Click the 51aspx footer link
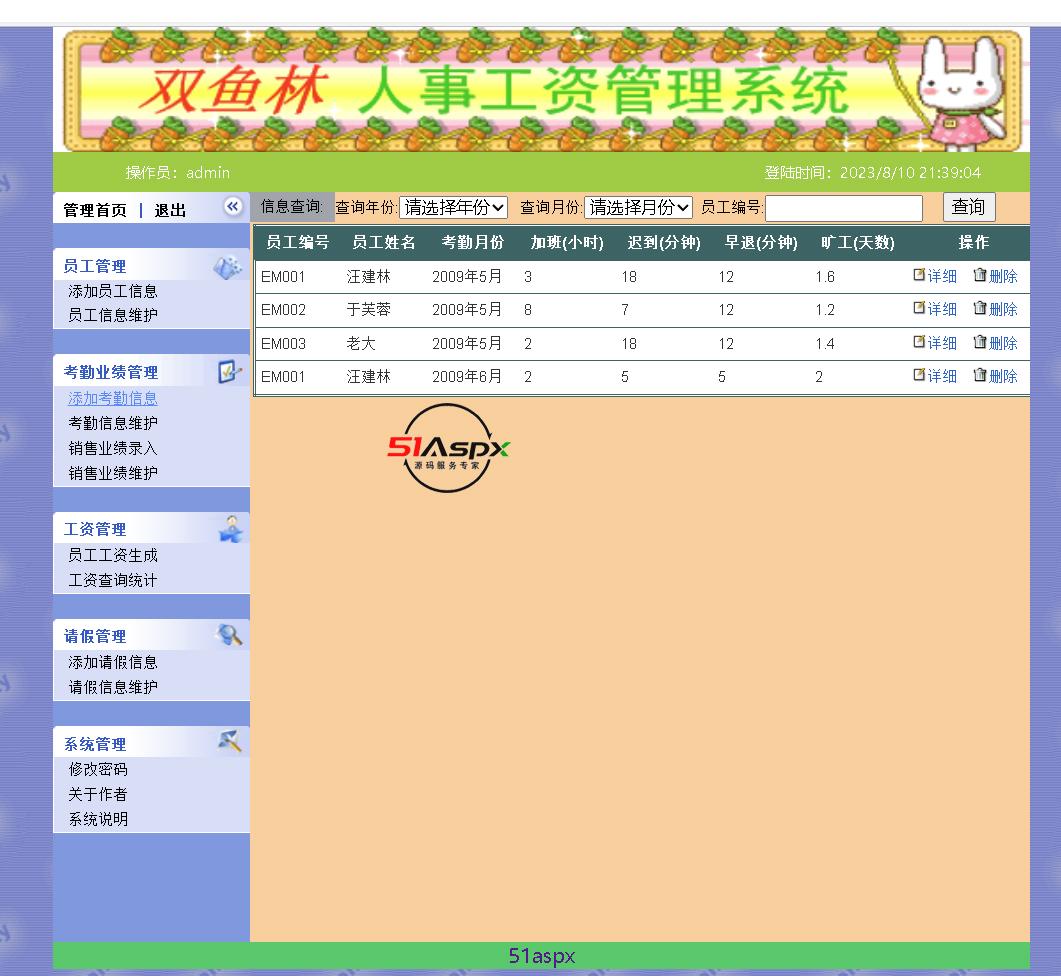The image size is (1061, 976). coord(541,956)
